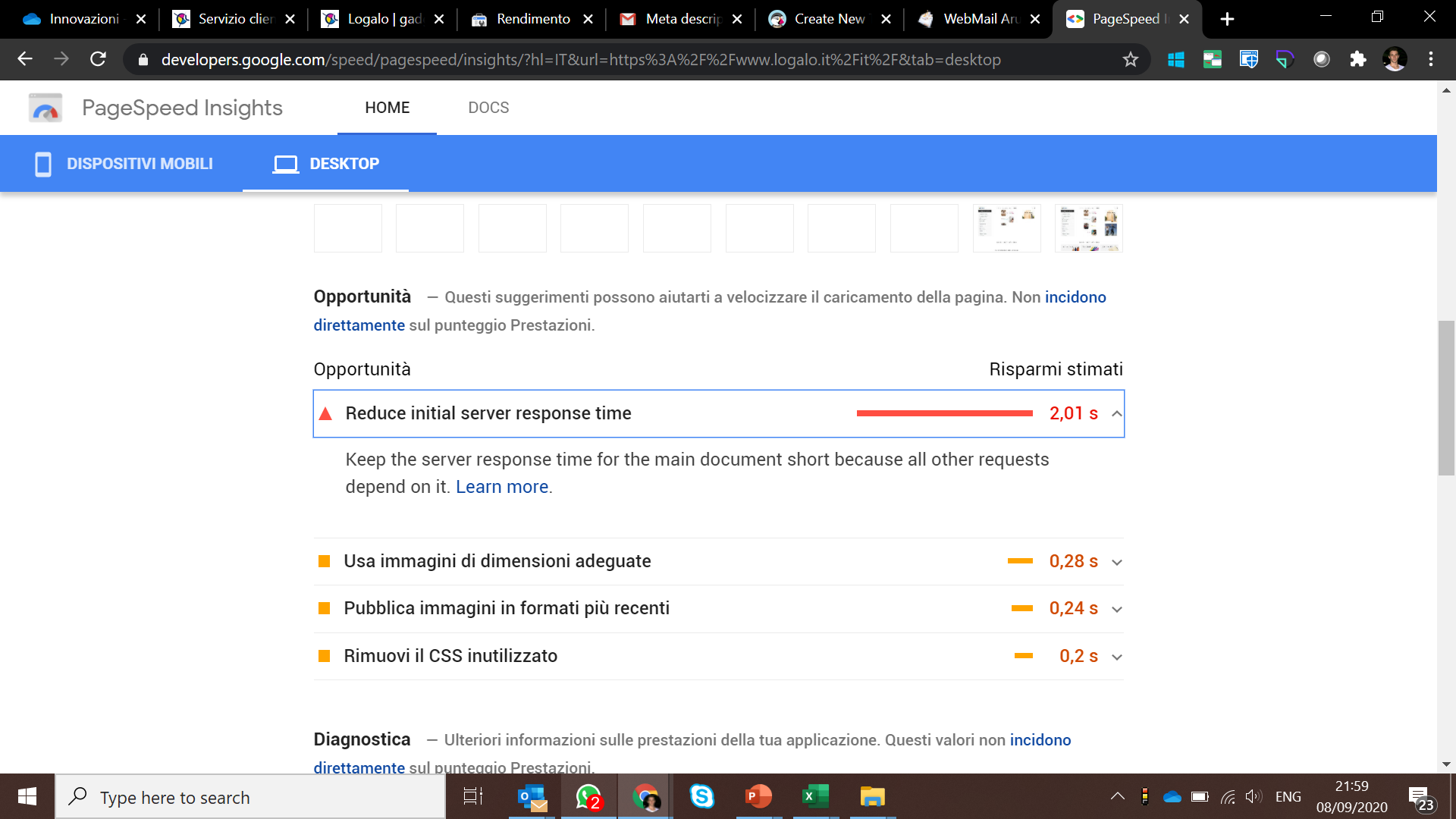The image size is (1456, 819).
Task: Click the Learn more link
Action: 502,487
